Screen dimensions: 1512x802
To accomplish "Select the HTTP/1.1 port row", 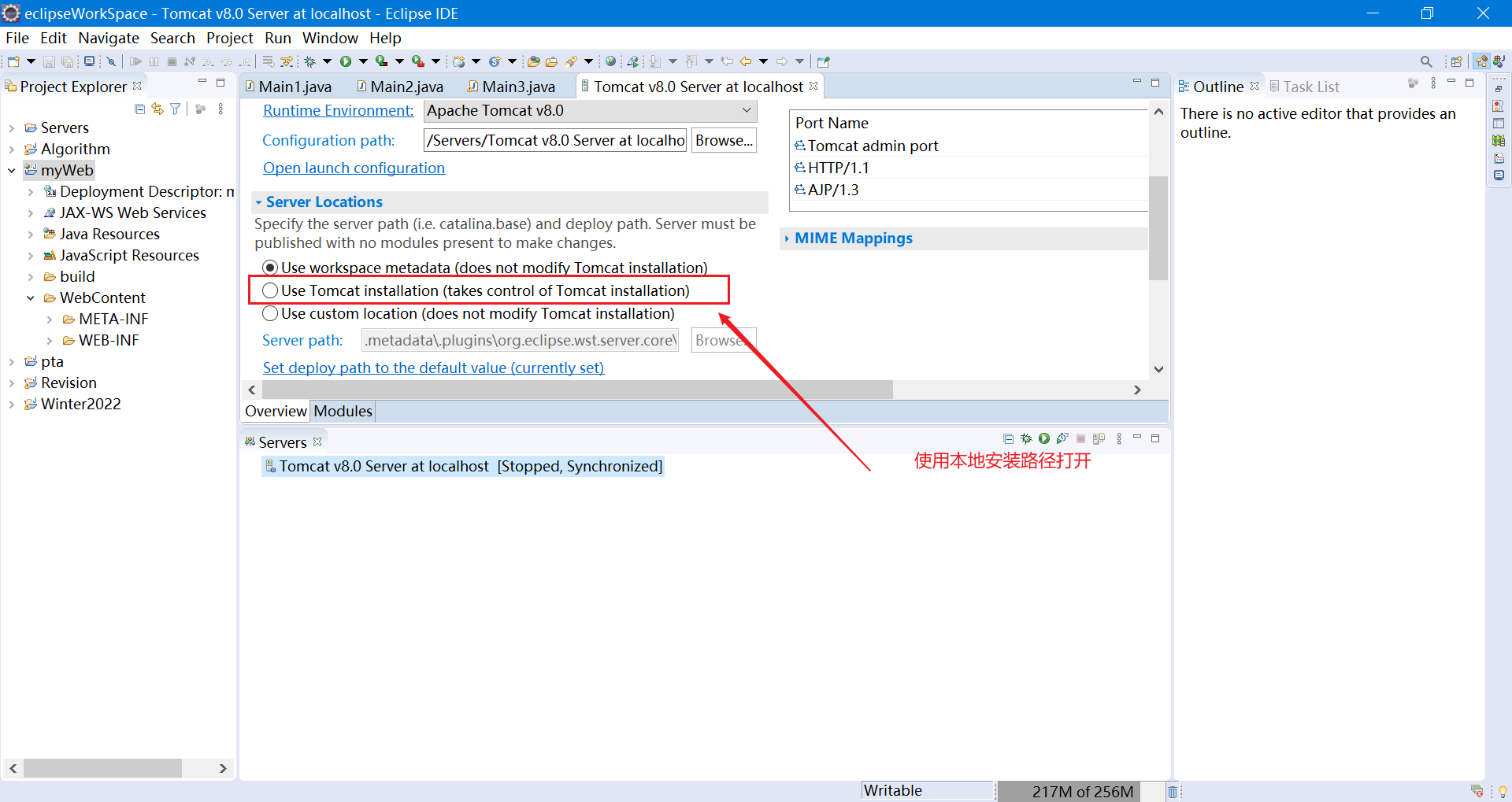I will [969, 168].
